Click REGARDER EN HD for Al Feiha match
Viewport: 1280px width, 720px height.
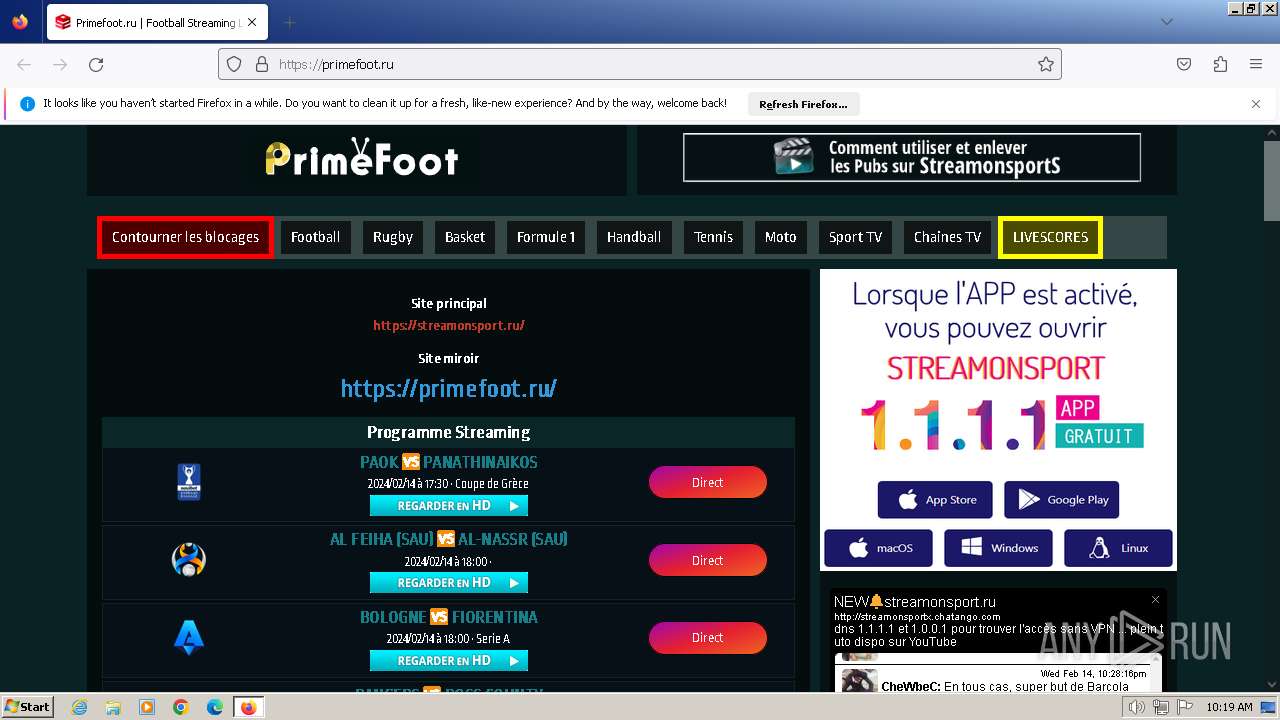449,582
